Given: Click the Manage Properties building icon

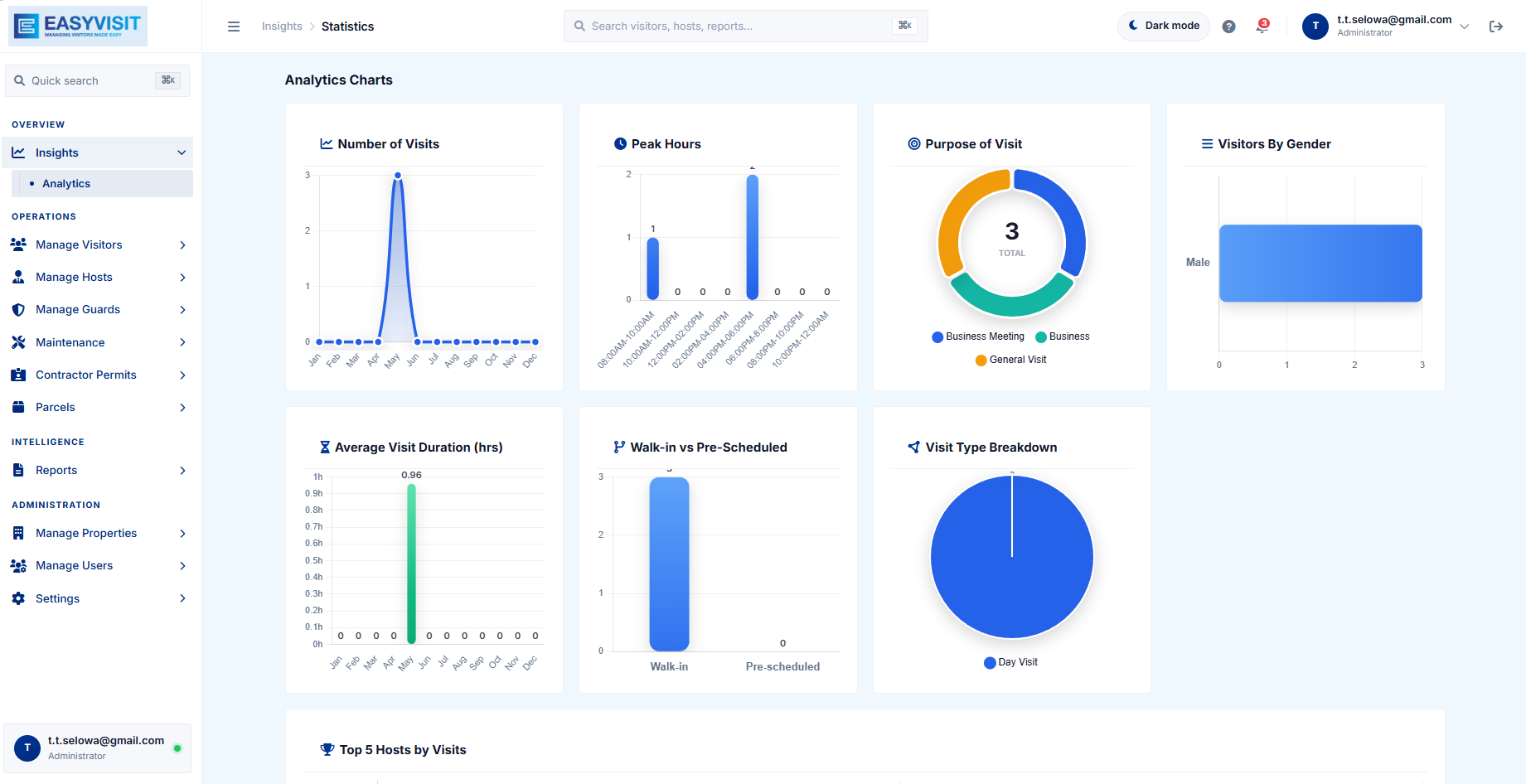Looking at the screenshot, I should tap(18, 533).
